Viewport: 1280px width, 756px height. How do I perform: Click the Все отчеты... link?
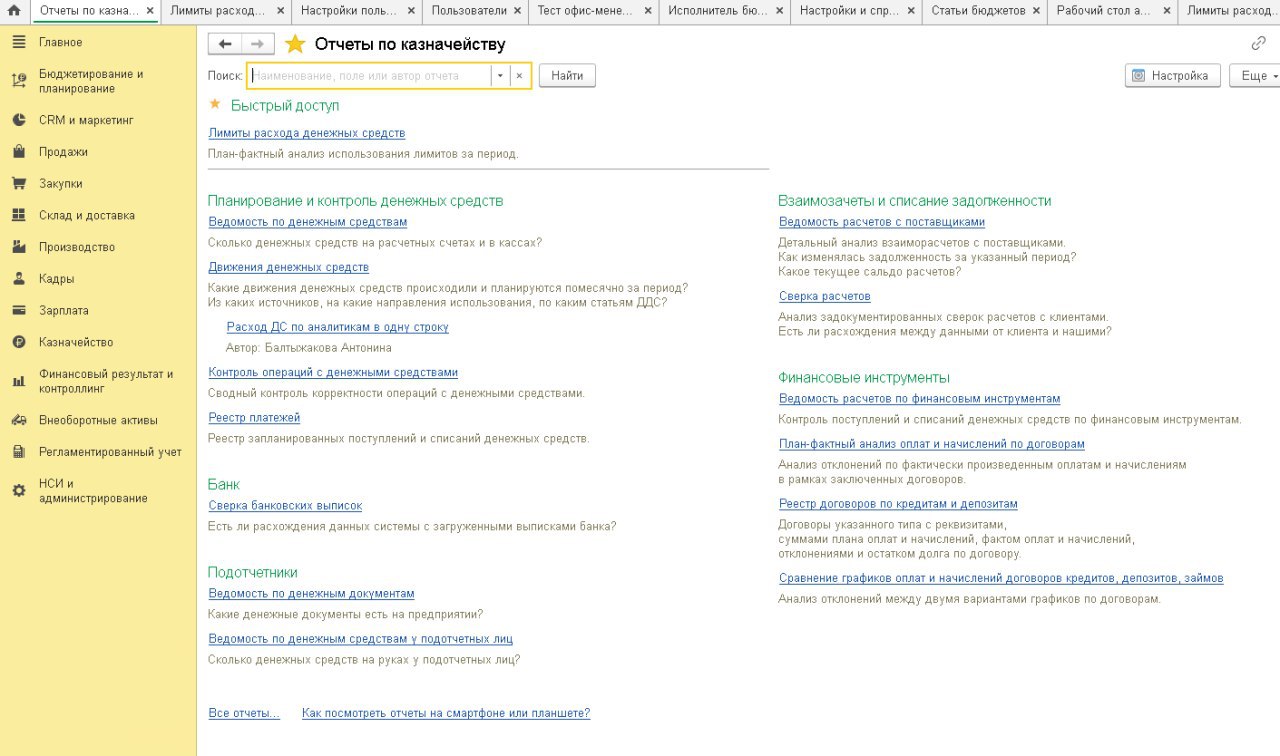pos(244,713)
